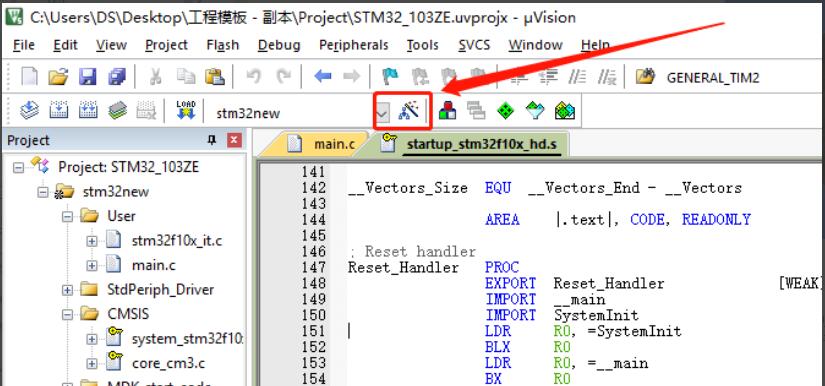Open the File menu

[x=24, y=45]
